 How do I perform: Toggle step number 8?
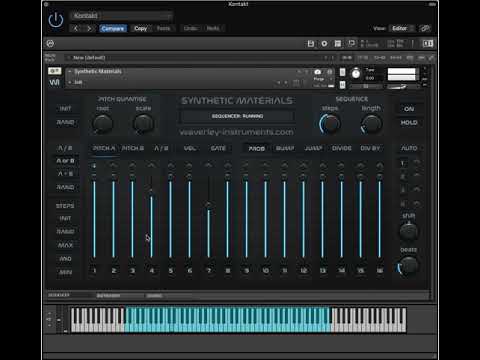tap(228, 270)
